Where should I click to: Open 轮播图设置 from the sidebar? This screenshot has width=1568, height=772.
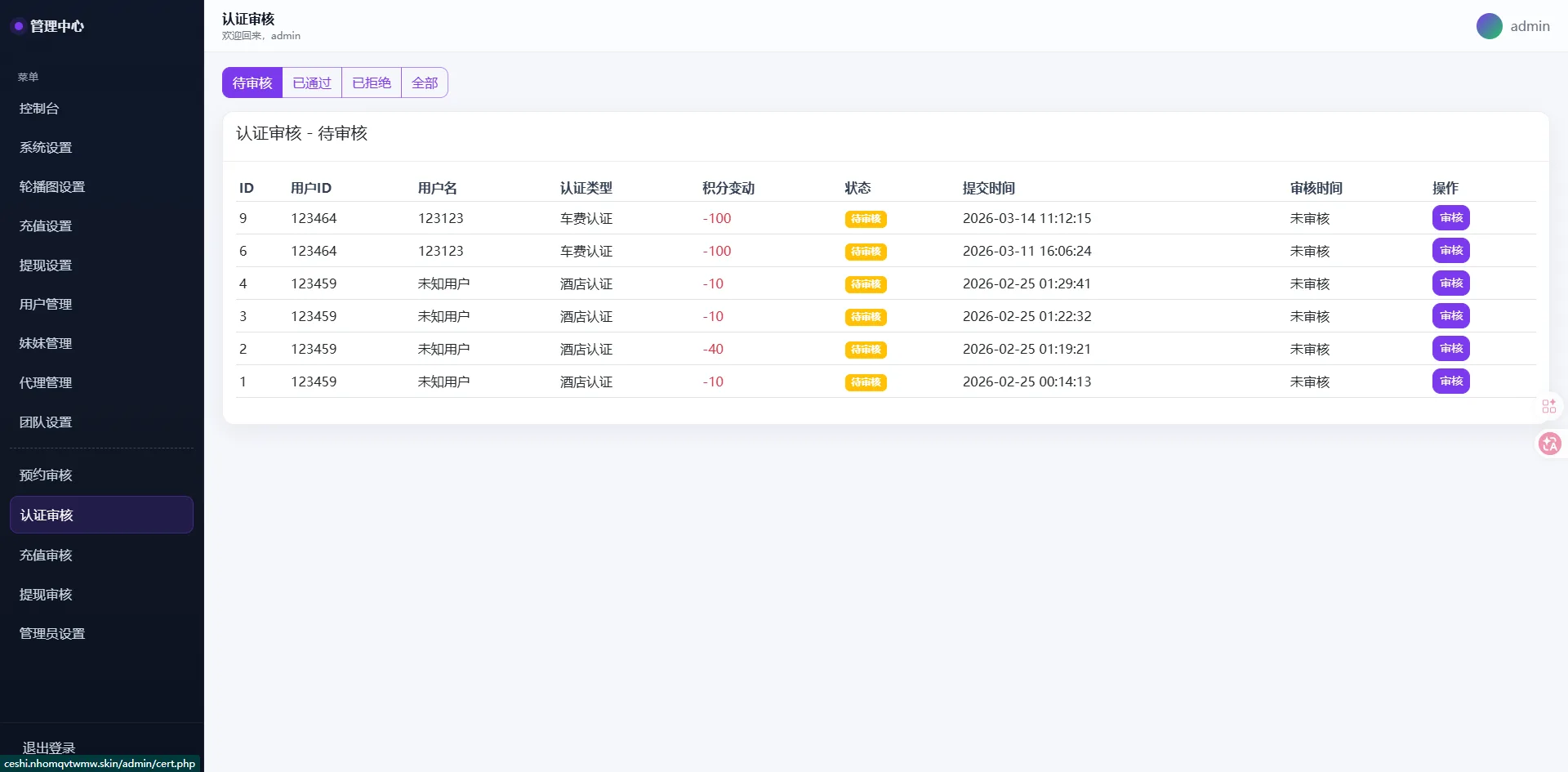click(52, 187)
